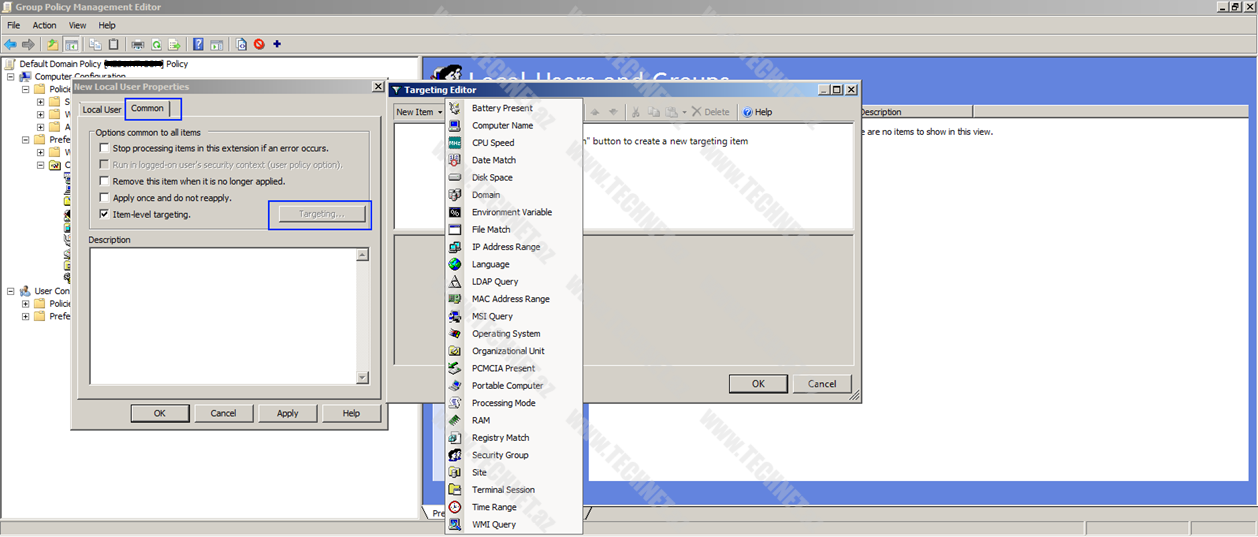Image resolution: width=1258 pixels, height=537 pixels.
Task: Choose Security Group from the New Item menu
Action: (500, 455)
